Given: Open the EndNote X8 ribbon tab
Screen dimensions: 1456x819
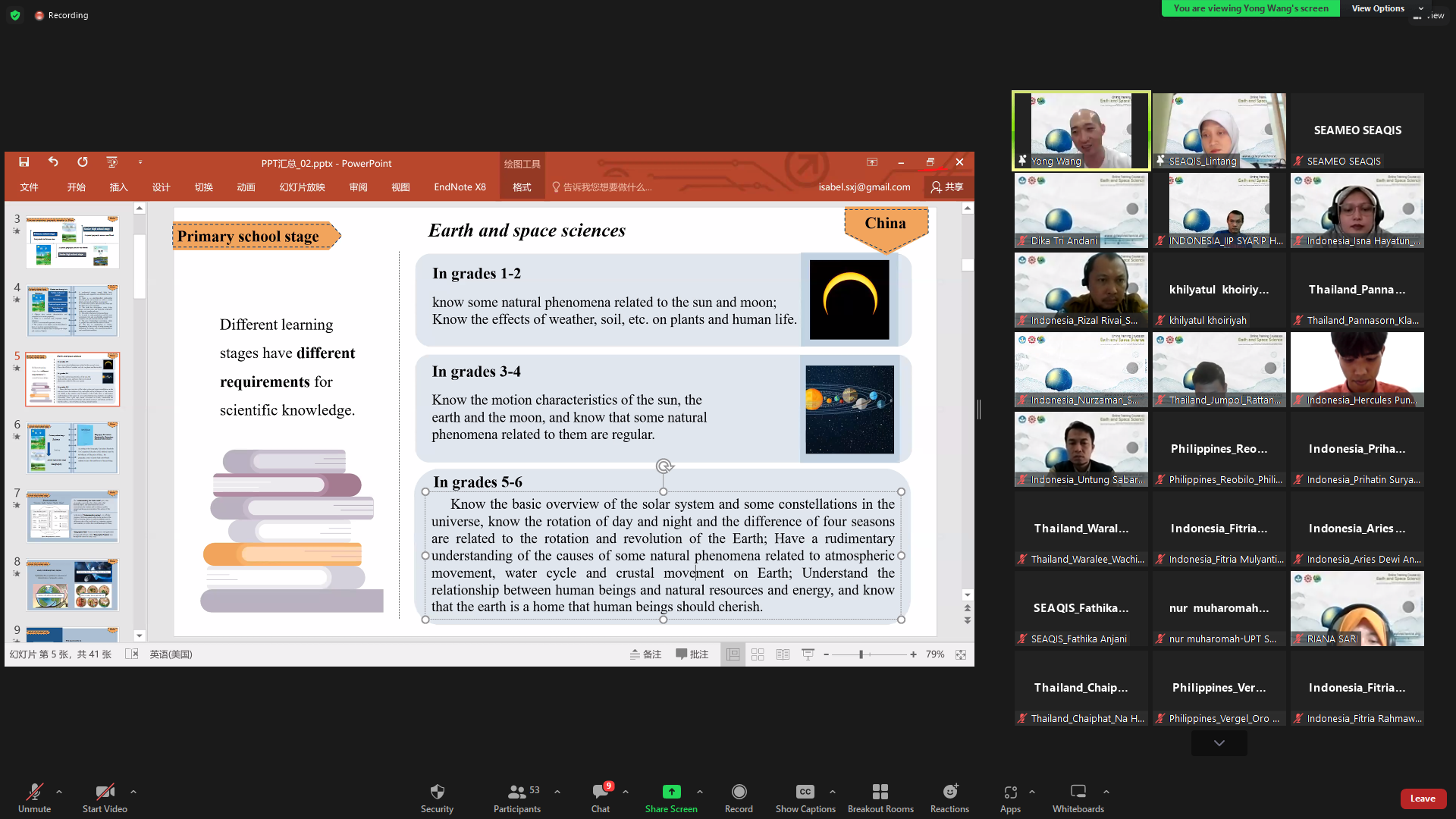Looking at the screenshot, I should [x=459, y=187].
